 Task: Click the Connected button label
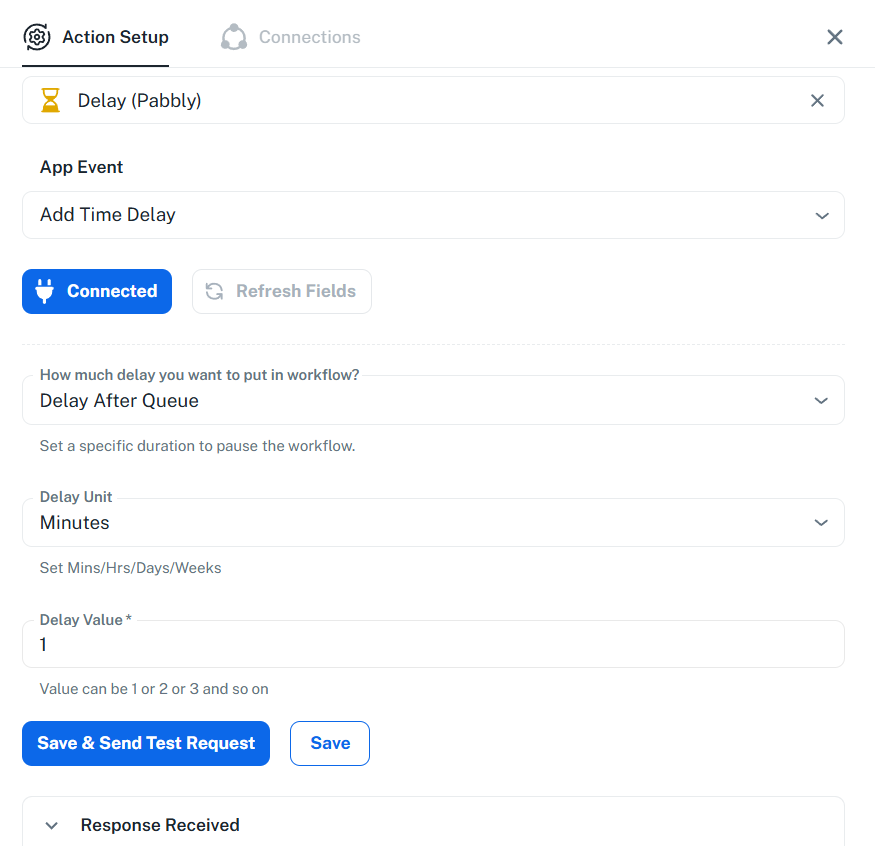(112, 291)
